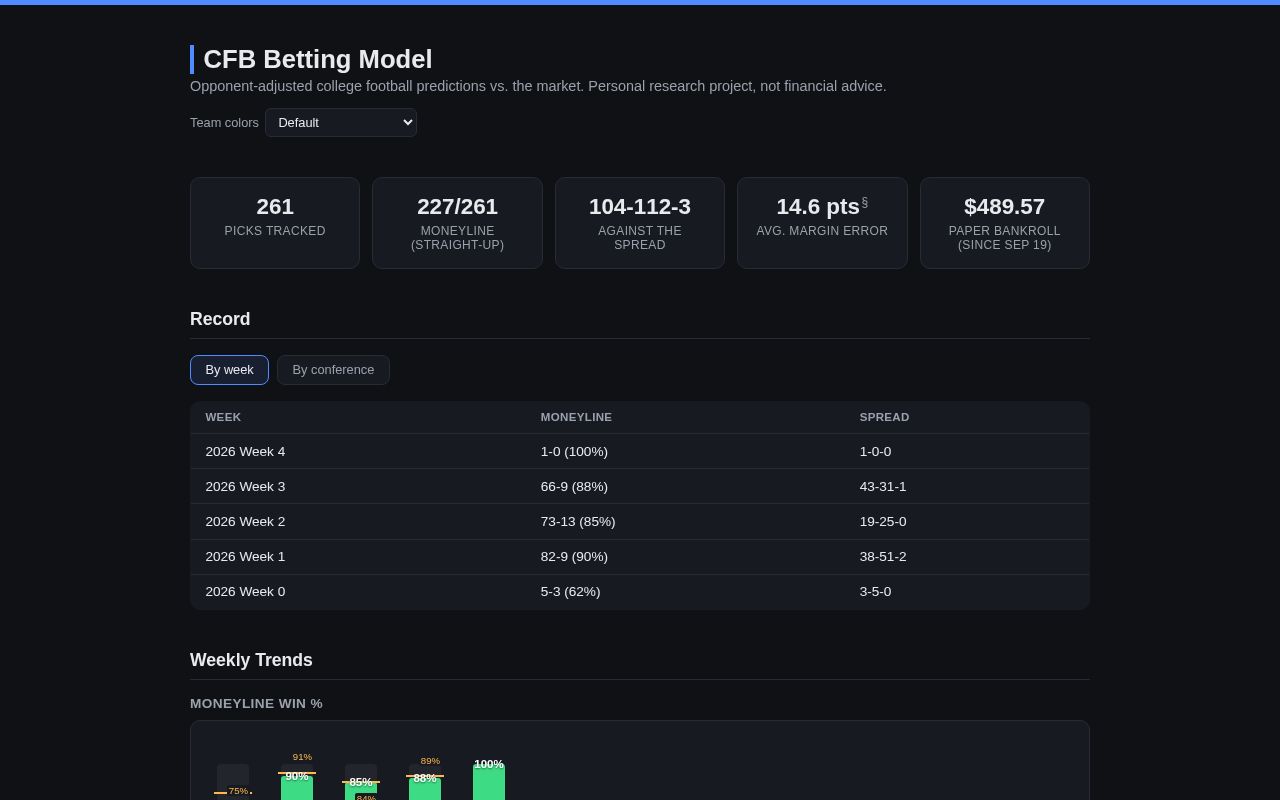Select the 2026 Week 1 row label
Screen dimensions: 1280x800
click(x=245, y=557)
